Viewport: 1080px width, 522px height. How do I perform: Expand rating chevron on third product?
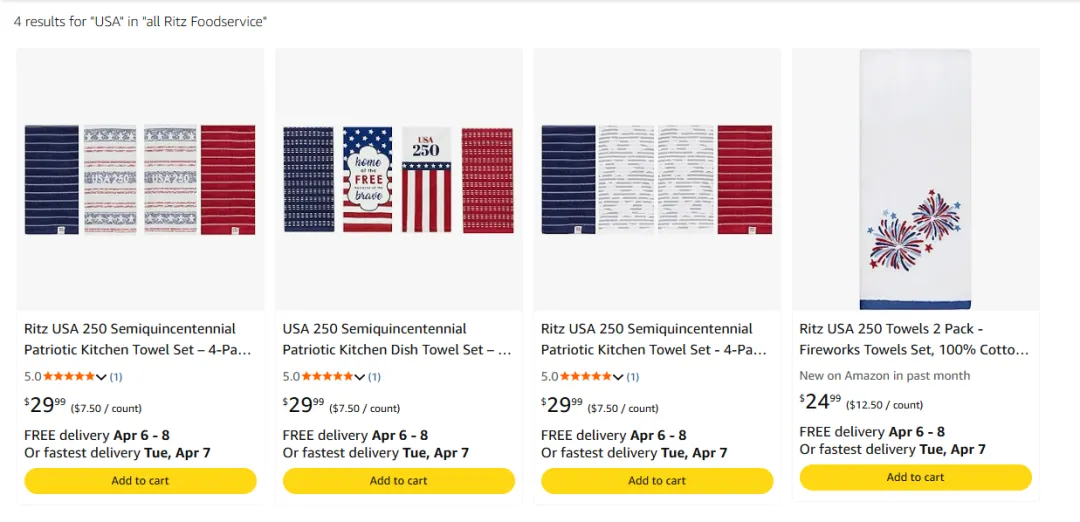click(618, 377)
